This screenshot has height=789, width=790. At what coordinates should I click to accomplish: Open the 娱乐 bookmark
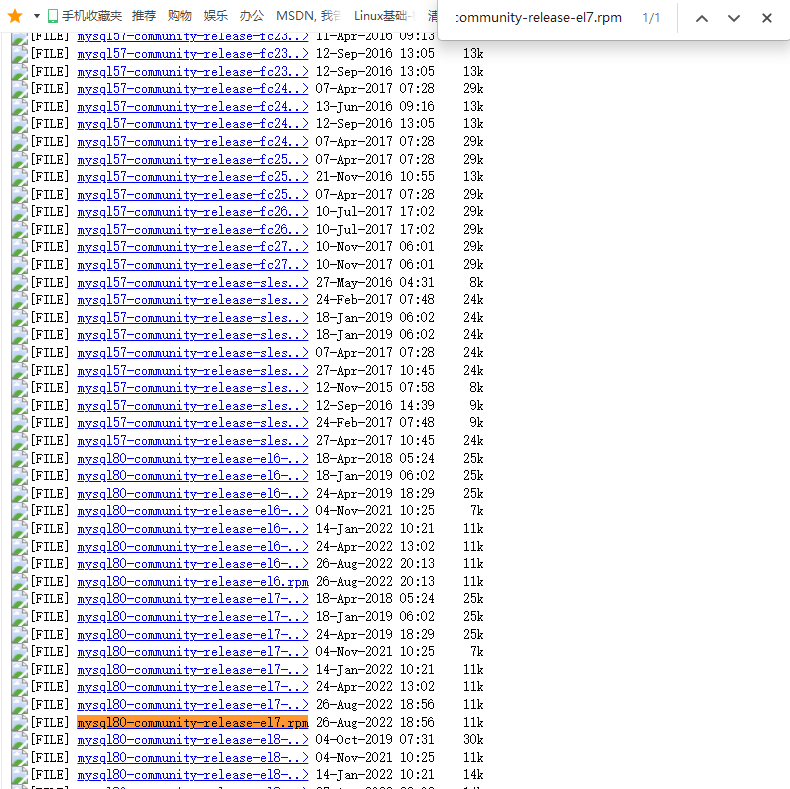[x=216, y=16]
